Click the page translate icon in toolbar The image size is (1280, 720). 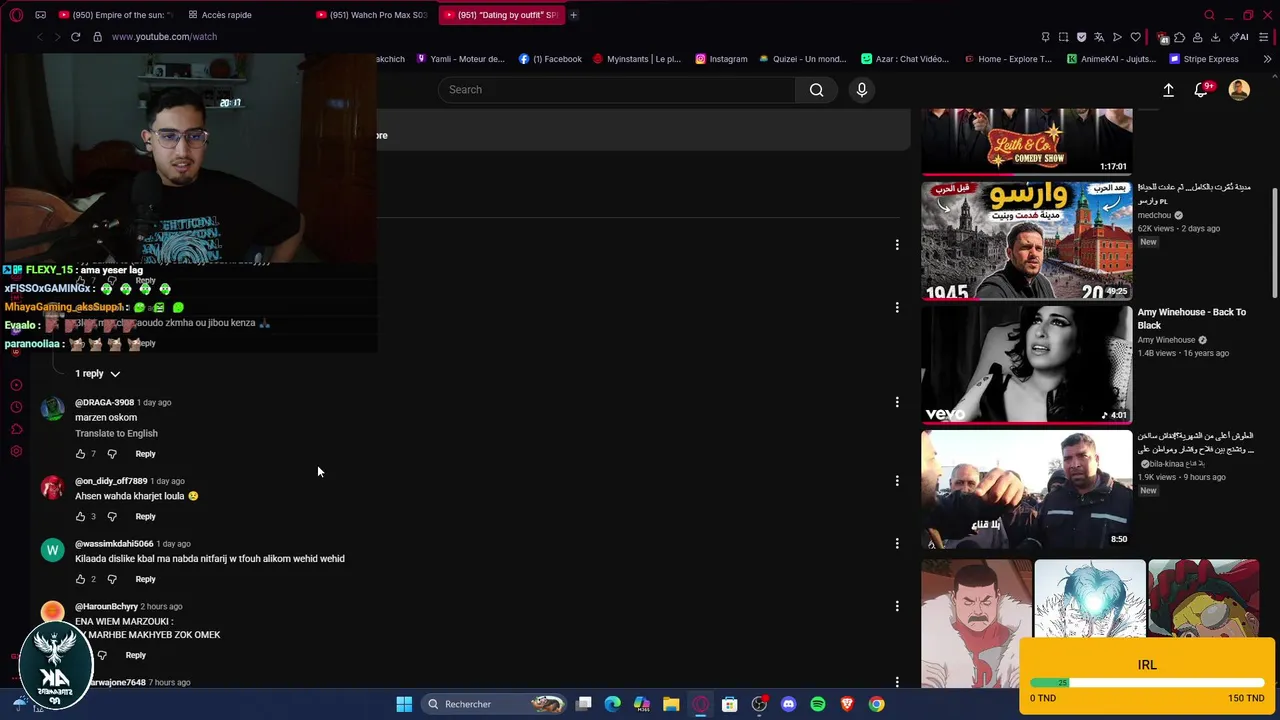(1099, 37)
